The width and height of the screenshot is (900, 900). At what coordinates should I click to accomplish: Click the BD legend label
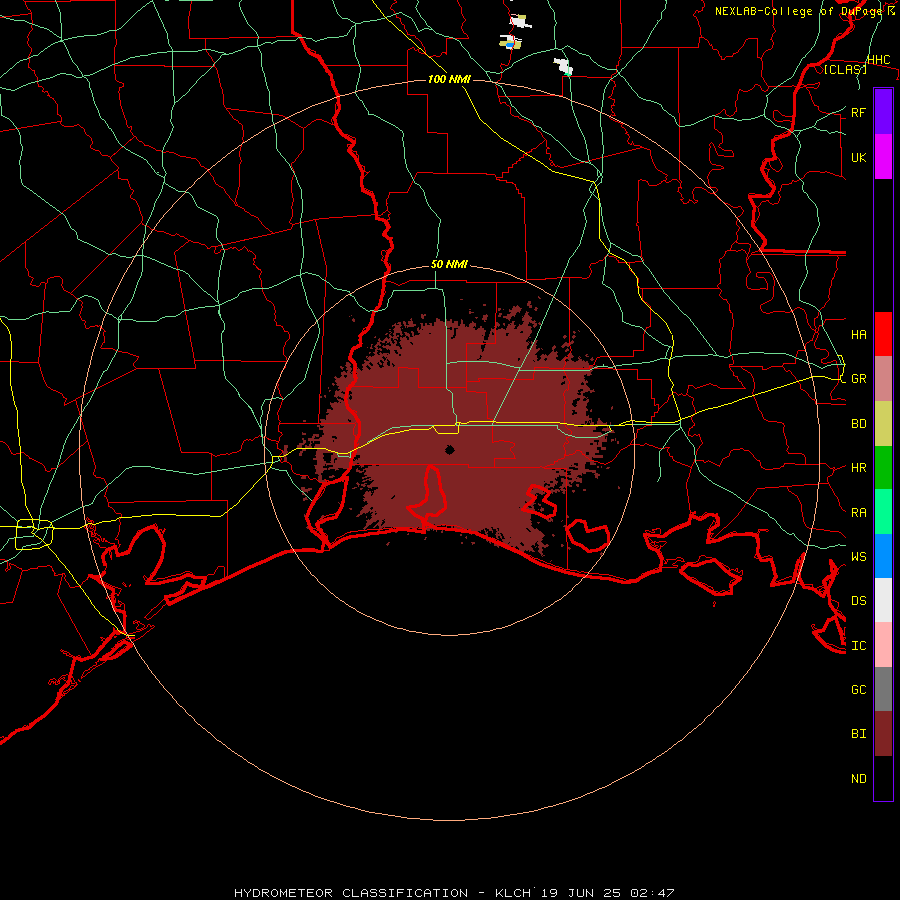[x=858, y=424]
